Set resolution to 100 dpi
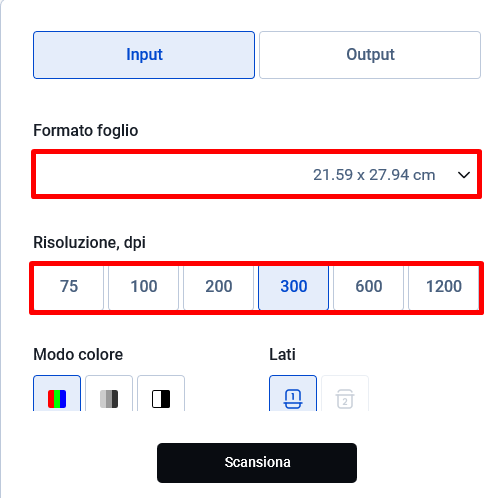 point(144,286)
